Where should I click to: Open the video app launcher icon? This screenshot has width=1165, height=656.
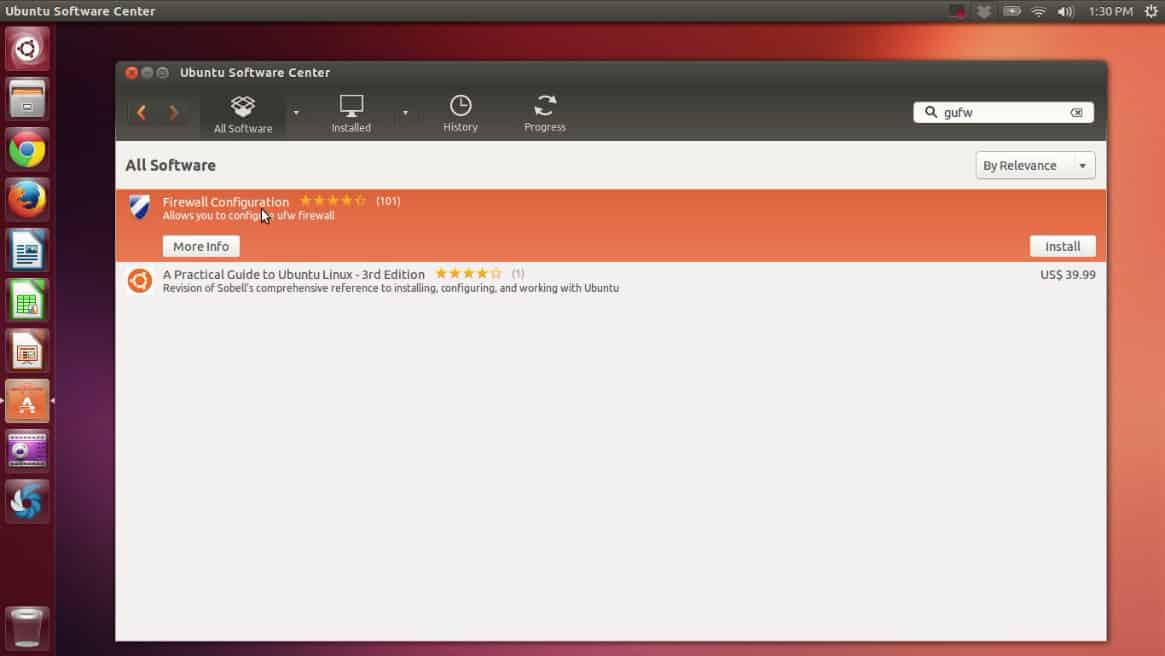(27, 451)
